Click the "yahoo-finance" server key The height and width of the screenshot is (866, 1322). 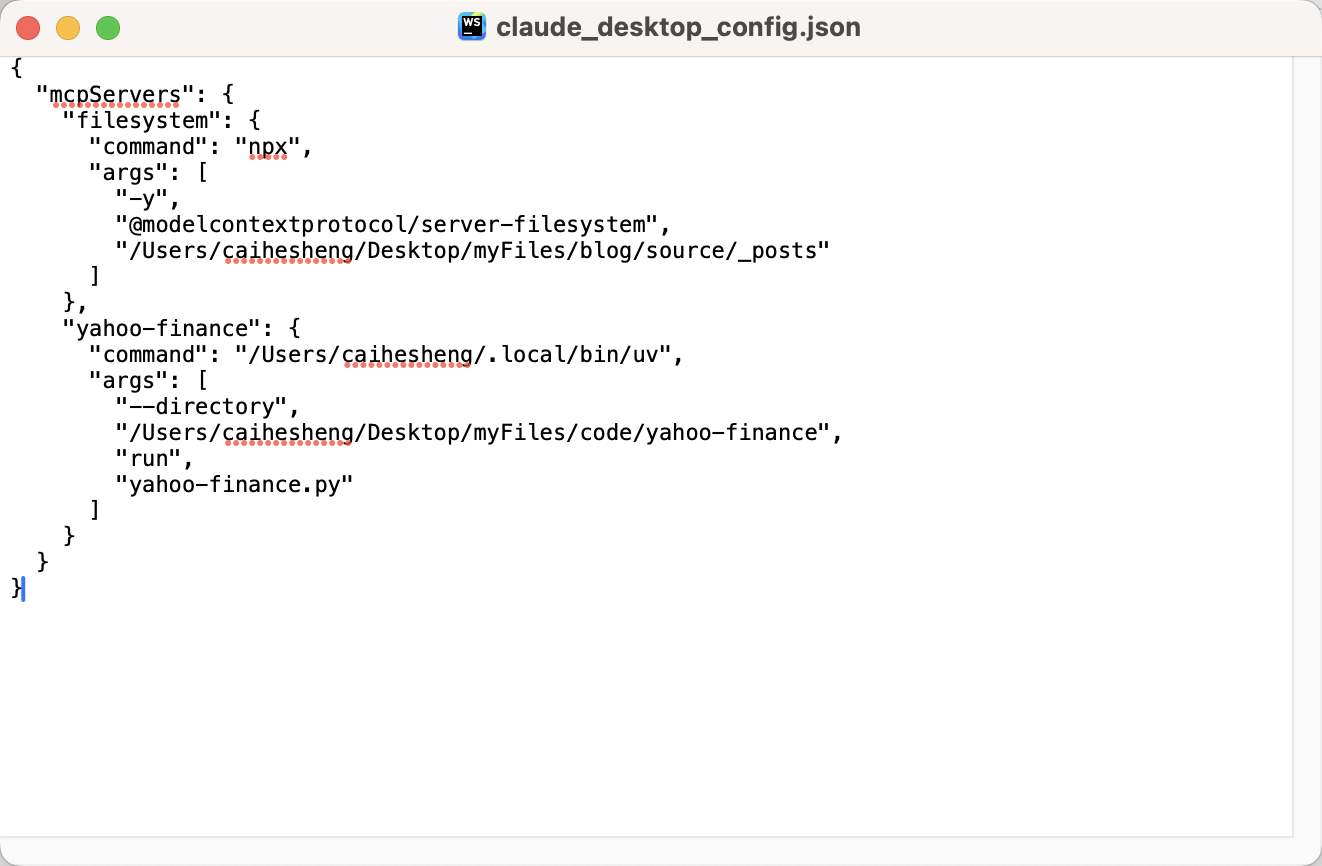click(x=166, y=329)
